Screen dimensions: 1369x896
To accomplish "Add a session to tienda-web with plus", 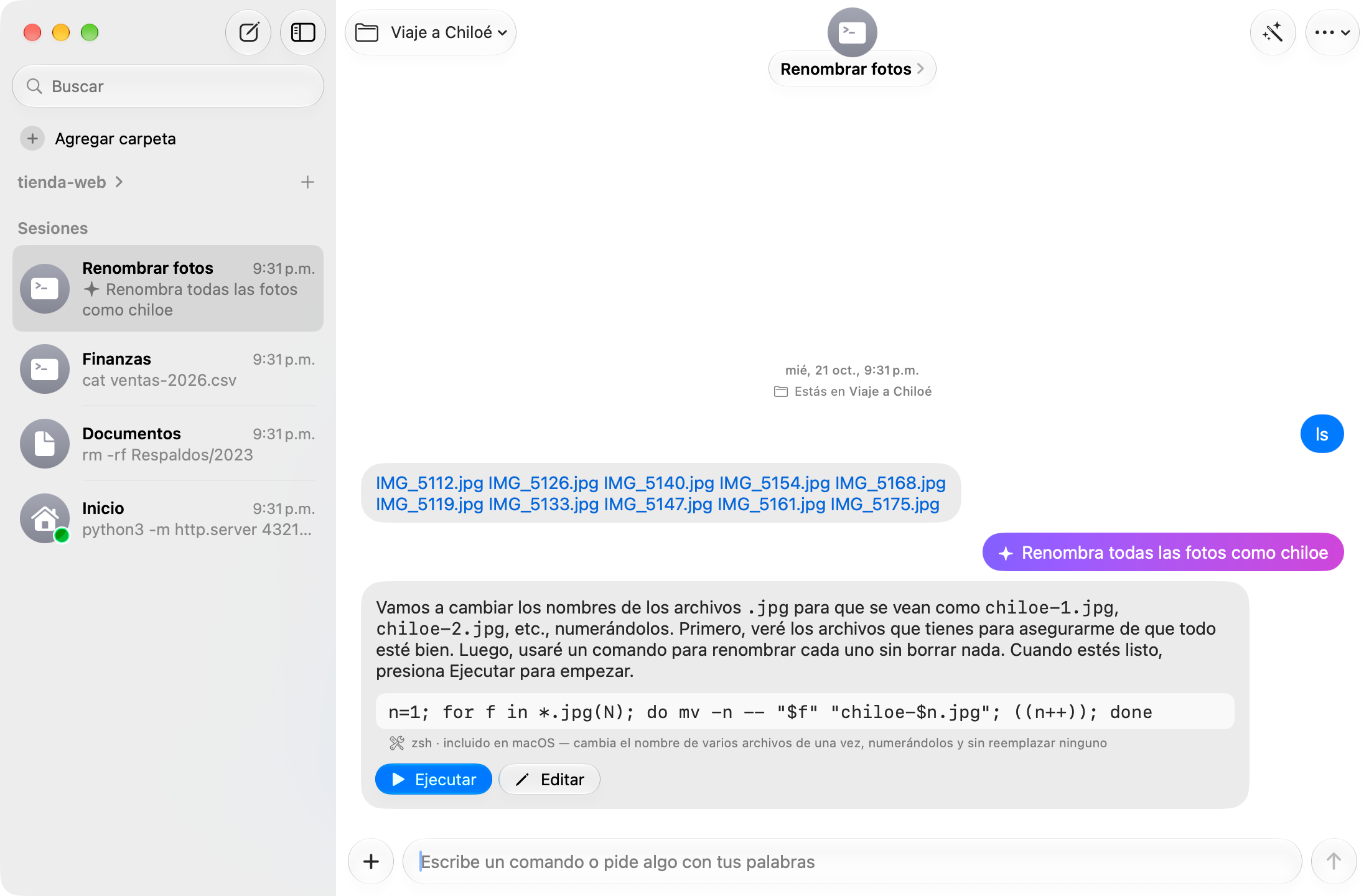I will pyautogui.click(x=307, y=182).
